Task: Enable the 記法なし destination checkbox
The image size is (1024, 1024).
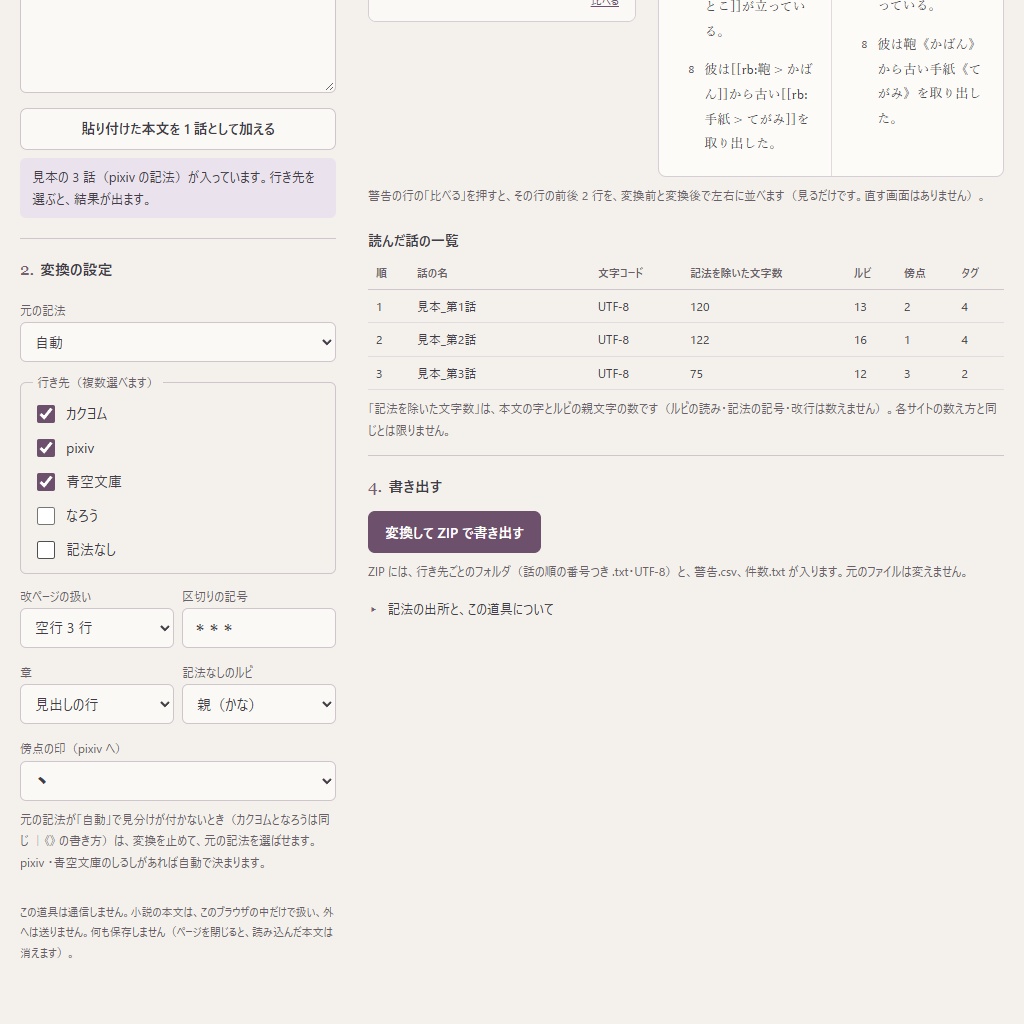Action: 46,550
